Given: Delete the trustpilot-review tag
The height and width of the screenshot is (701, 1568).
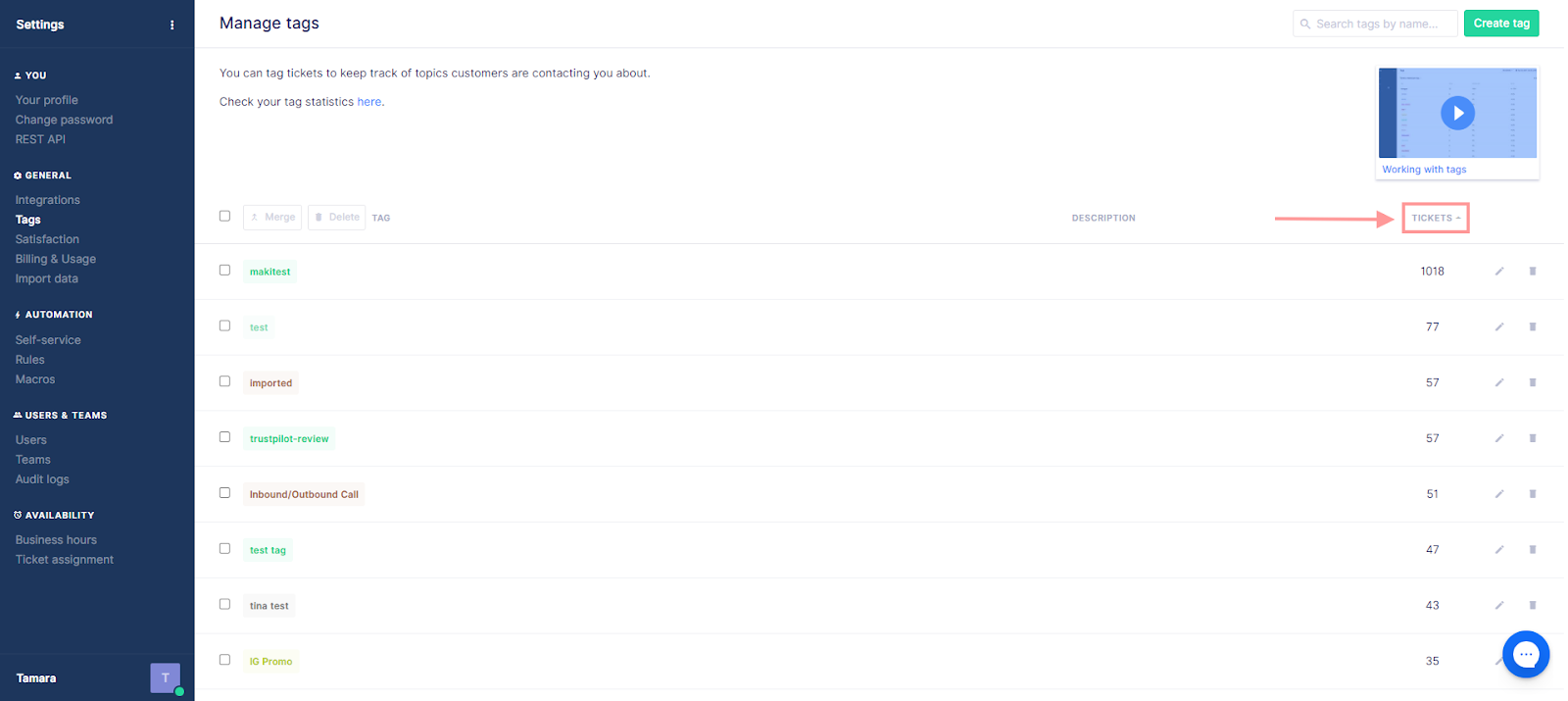Looking at the screenshot, I should tap(1533, 438).
